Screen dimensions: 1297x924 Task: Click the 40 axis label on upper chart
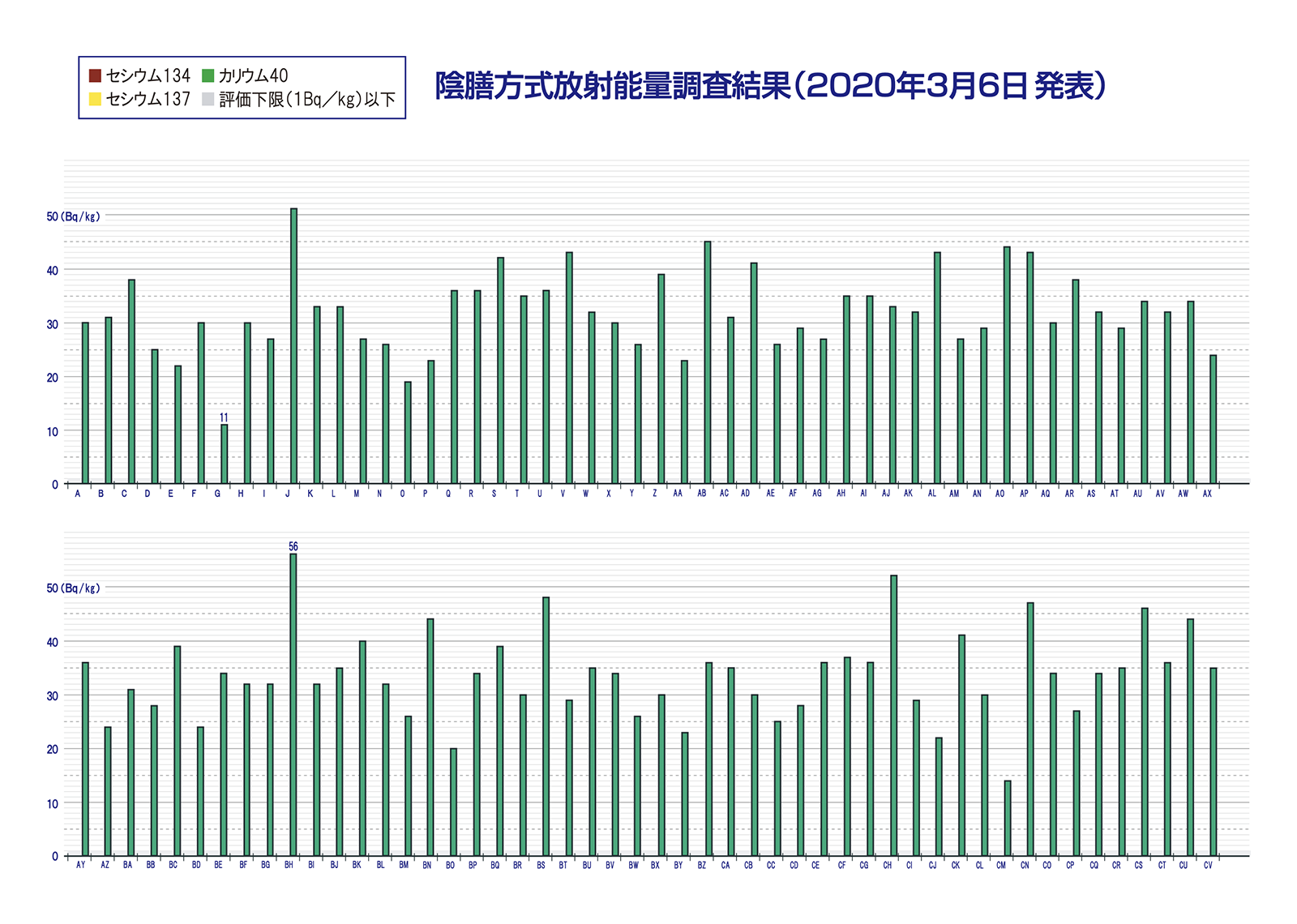click(53, 271)
